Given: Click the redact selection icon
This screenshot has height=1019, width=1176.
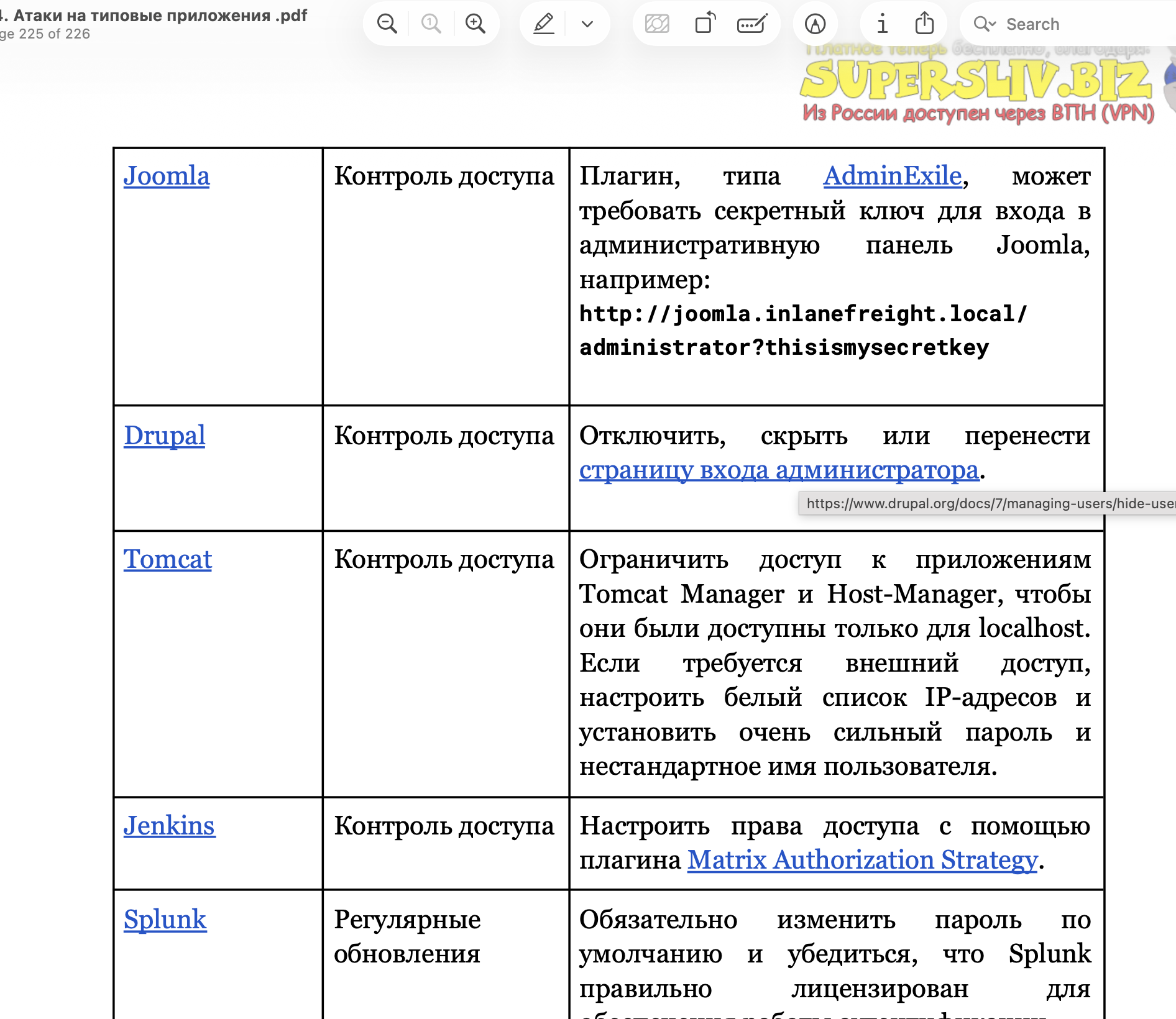Looking at the screenshot, I should pyautogui.click(x=657, y=24).
